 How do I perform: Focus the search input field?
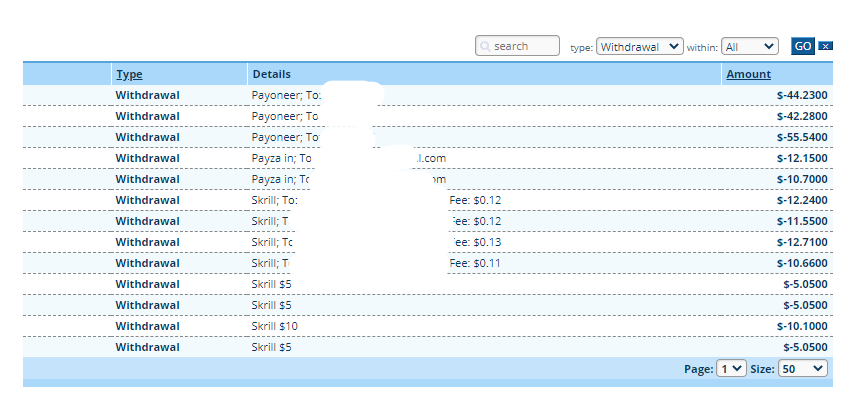tap(517, 46)
